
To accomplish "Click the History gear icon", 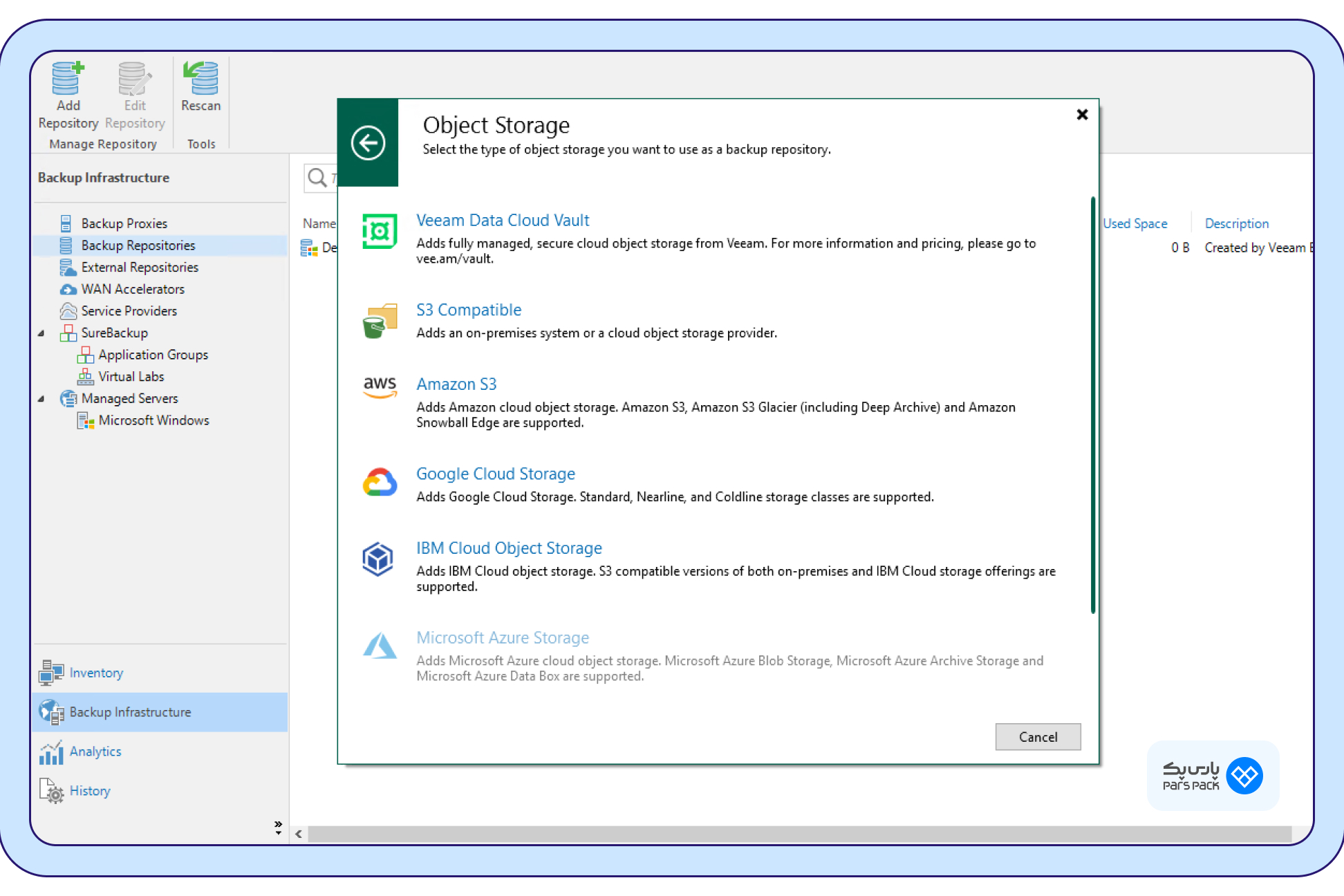I will [x=52, y=792].
